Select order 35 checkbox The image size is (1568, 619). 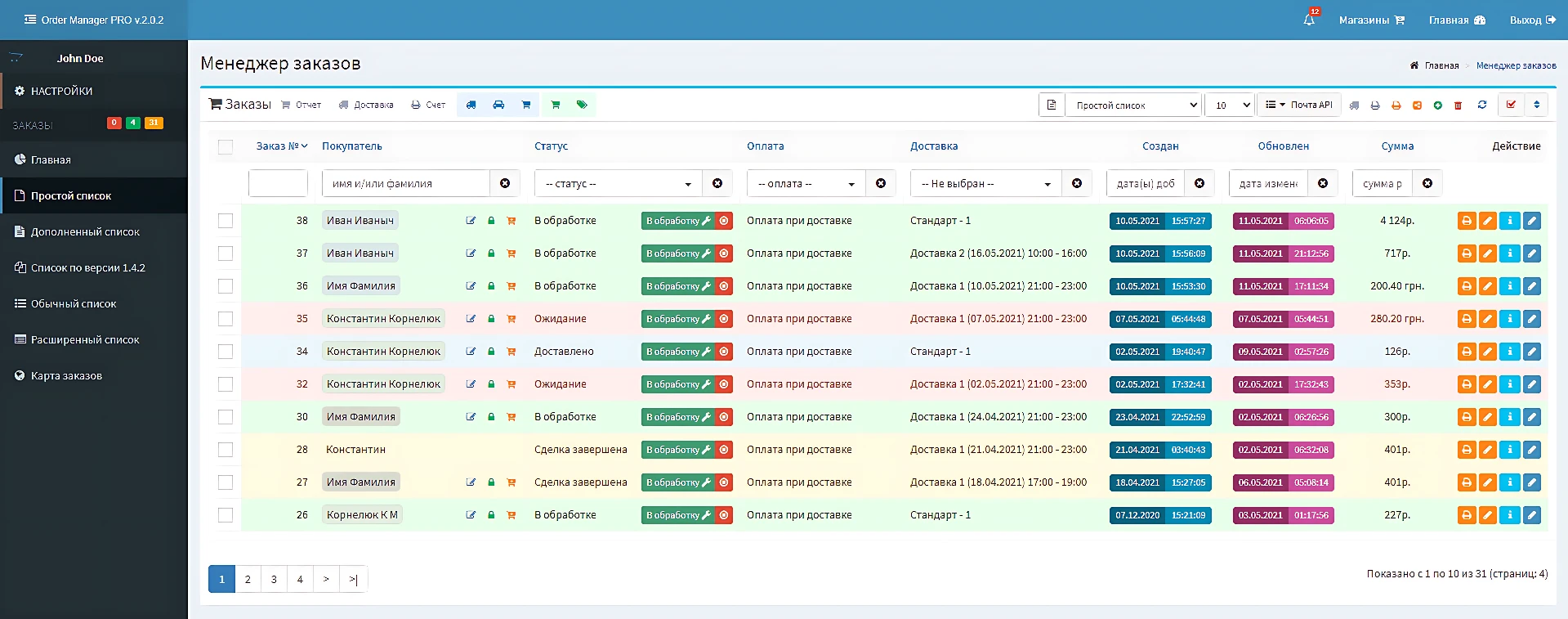(226, 319)
